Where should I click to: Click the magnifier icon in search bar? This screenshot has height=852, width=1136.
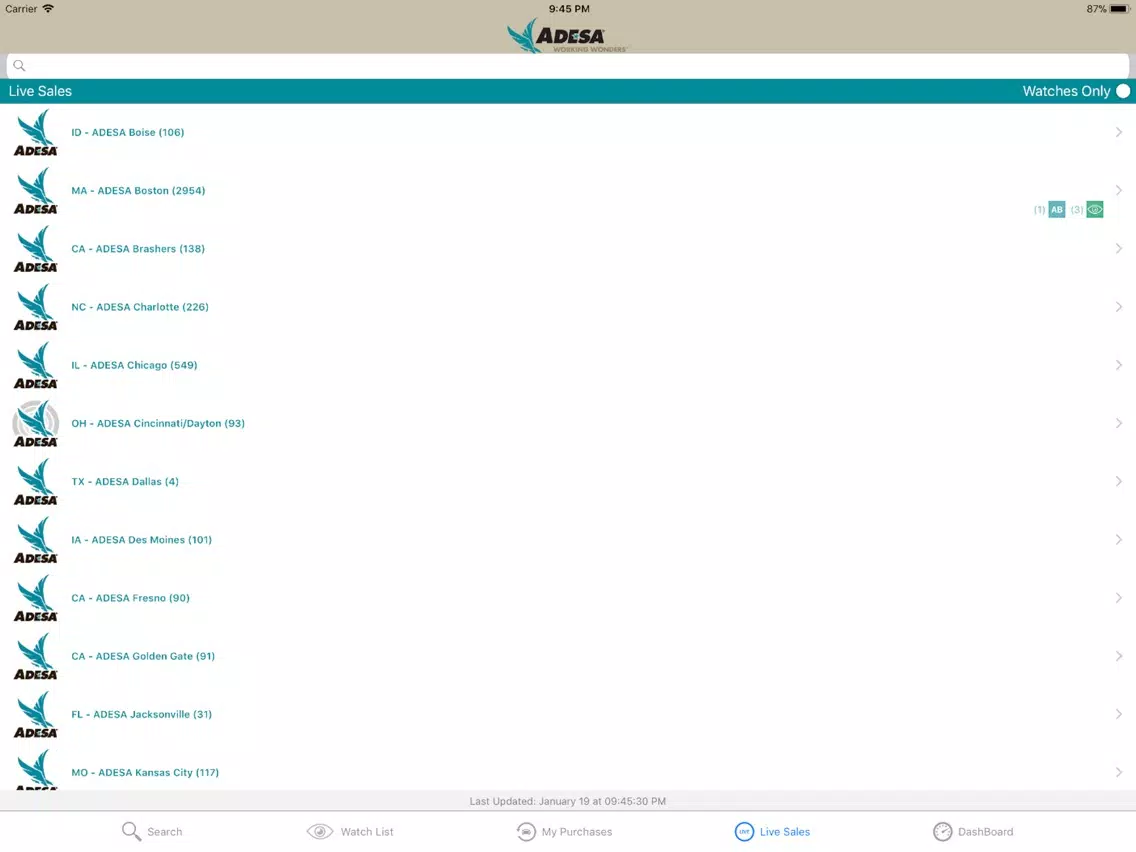(x=20, y=66)
